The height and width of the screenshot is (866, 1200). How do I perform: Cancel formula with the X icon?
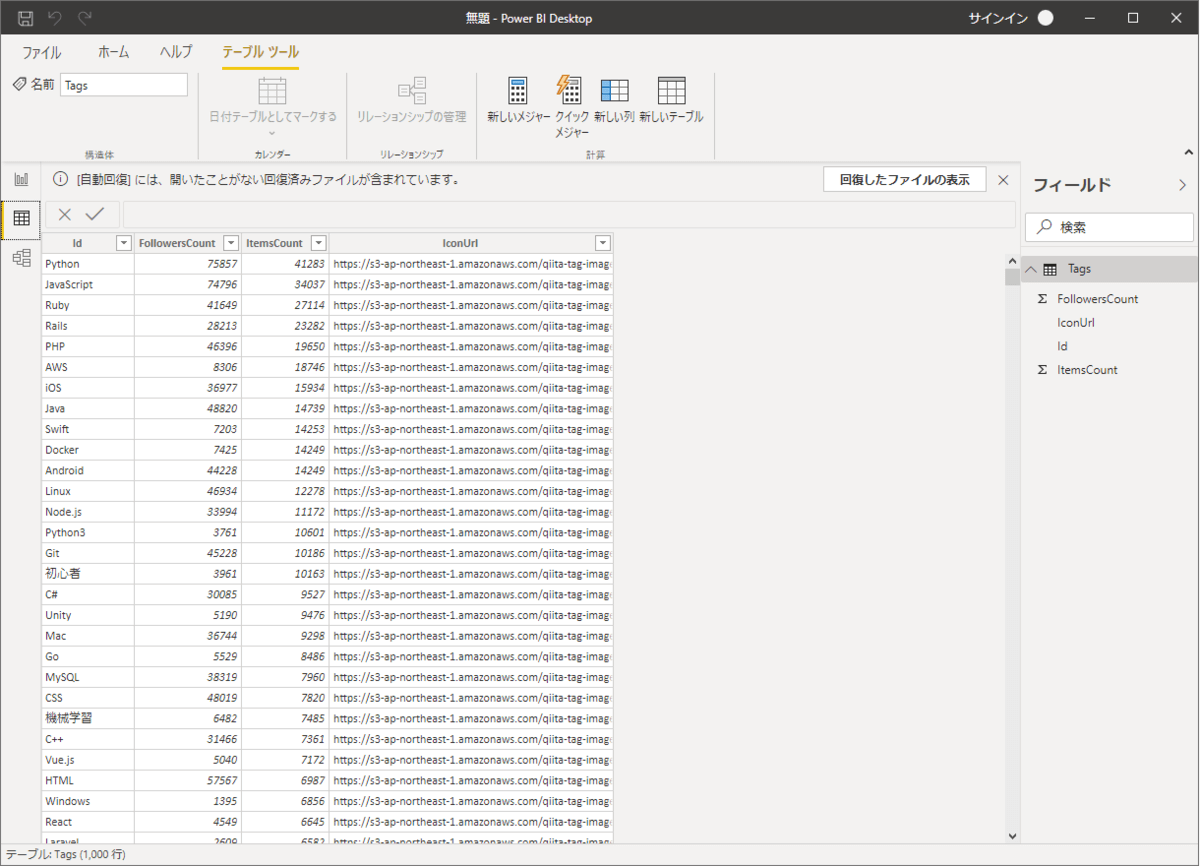(65, 214)
